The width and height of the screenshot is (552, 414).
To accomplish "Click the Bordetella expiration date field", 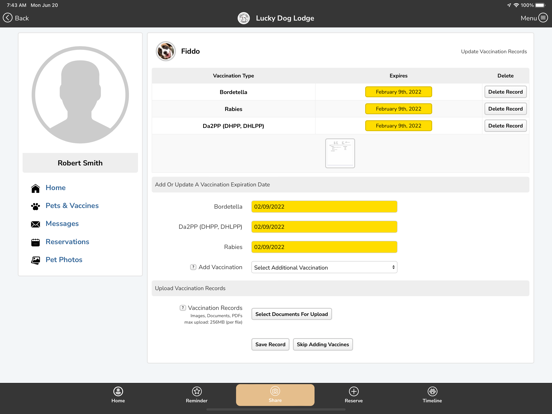I will 324,207.
